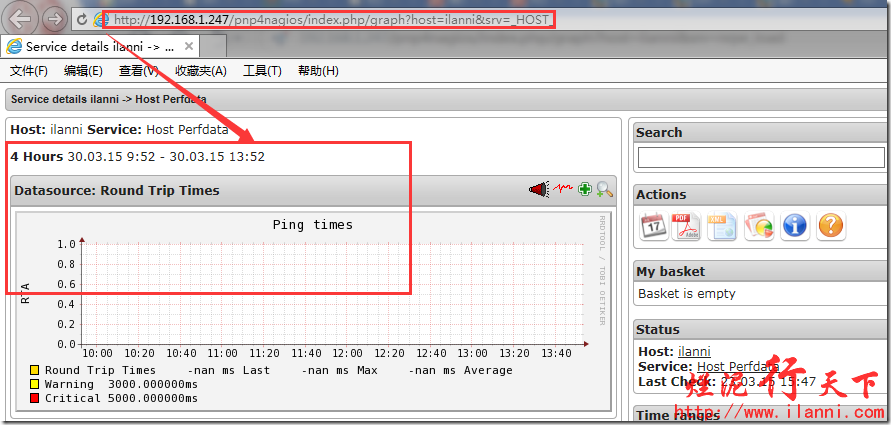Click the red megaphone alert icon

pos(539,189)
